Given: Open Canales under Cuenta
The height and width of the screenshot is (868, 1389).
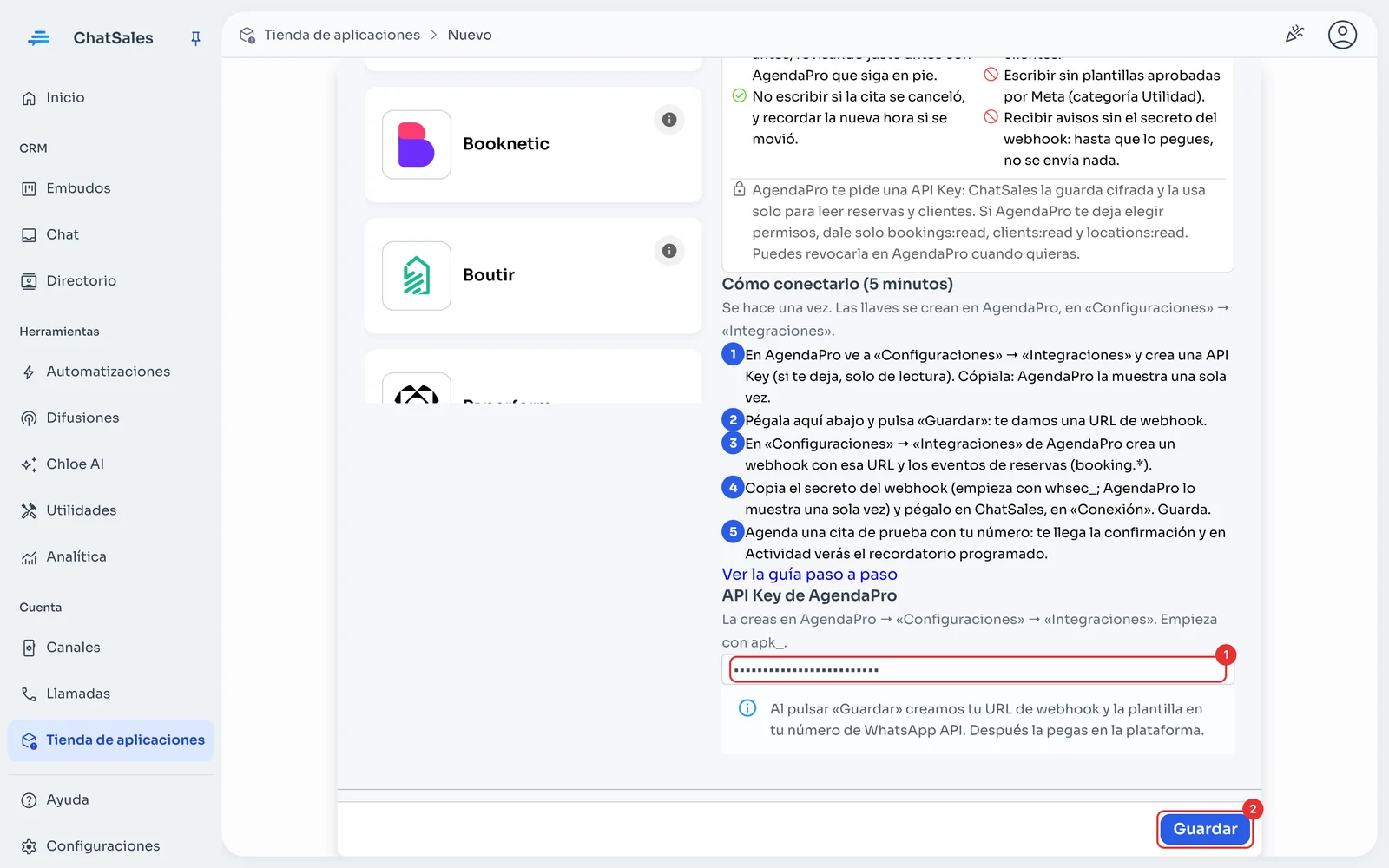Looking at the screenshot, I should (111, 648).
